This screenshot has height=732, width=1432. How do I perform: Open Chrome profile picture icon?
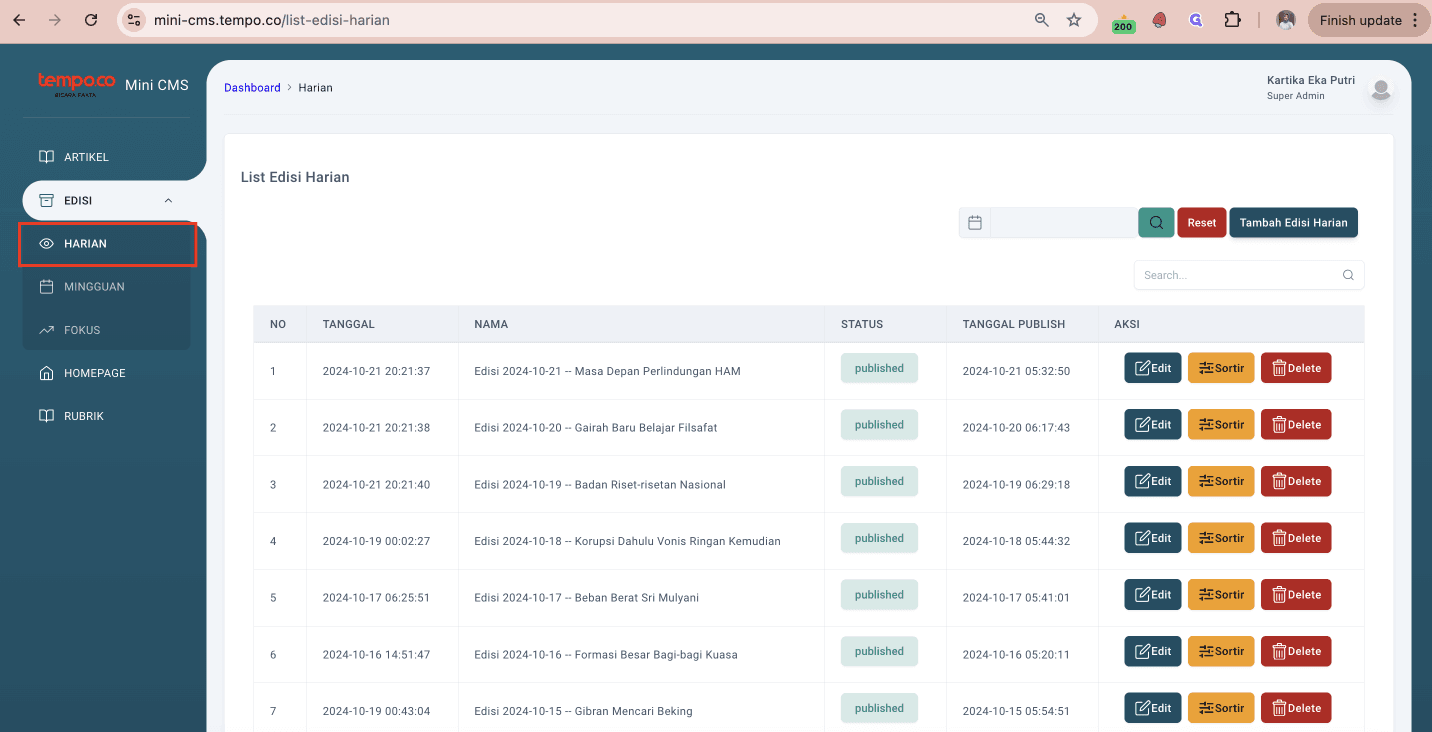(x=1287, y=20)
